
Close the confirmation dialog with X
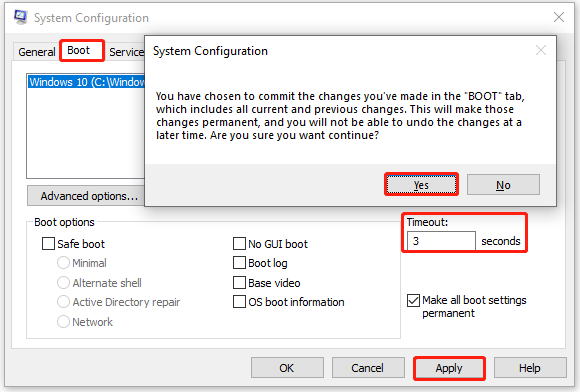[541, 50]
